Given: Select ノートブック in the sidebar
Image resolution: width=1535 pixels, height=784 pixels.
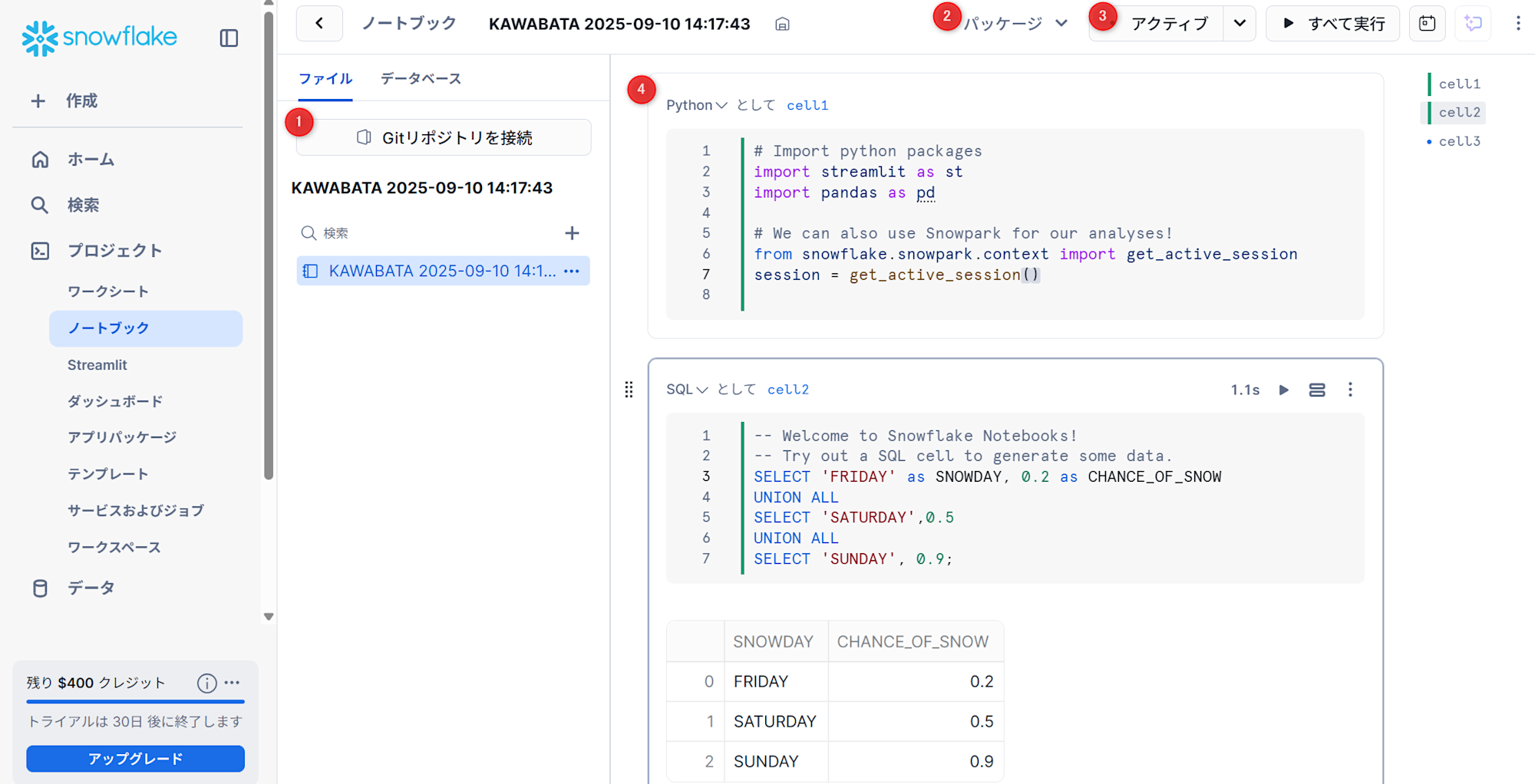Looking at the screenshot, I should 146,328.
